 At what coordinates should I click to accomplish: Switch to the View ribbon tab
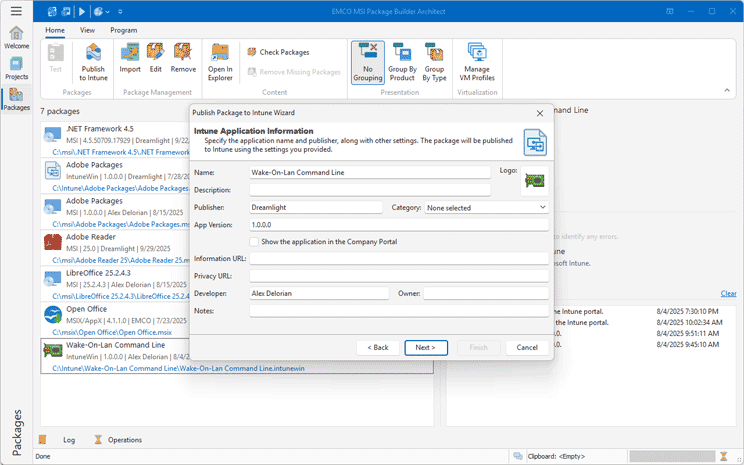(x=87, y=31)
